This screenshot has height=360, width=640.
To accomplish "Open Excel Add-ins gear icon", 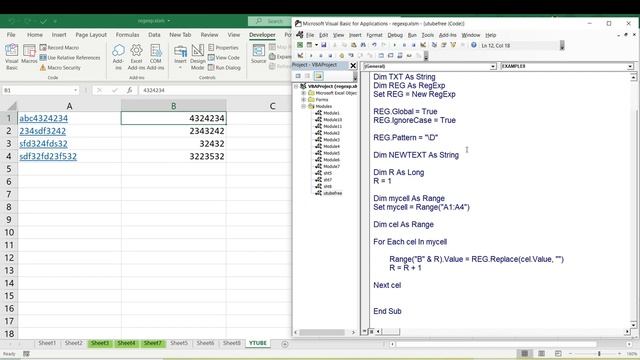I will click(x=136, y=56).
